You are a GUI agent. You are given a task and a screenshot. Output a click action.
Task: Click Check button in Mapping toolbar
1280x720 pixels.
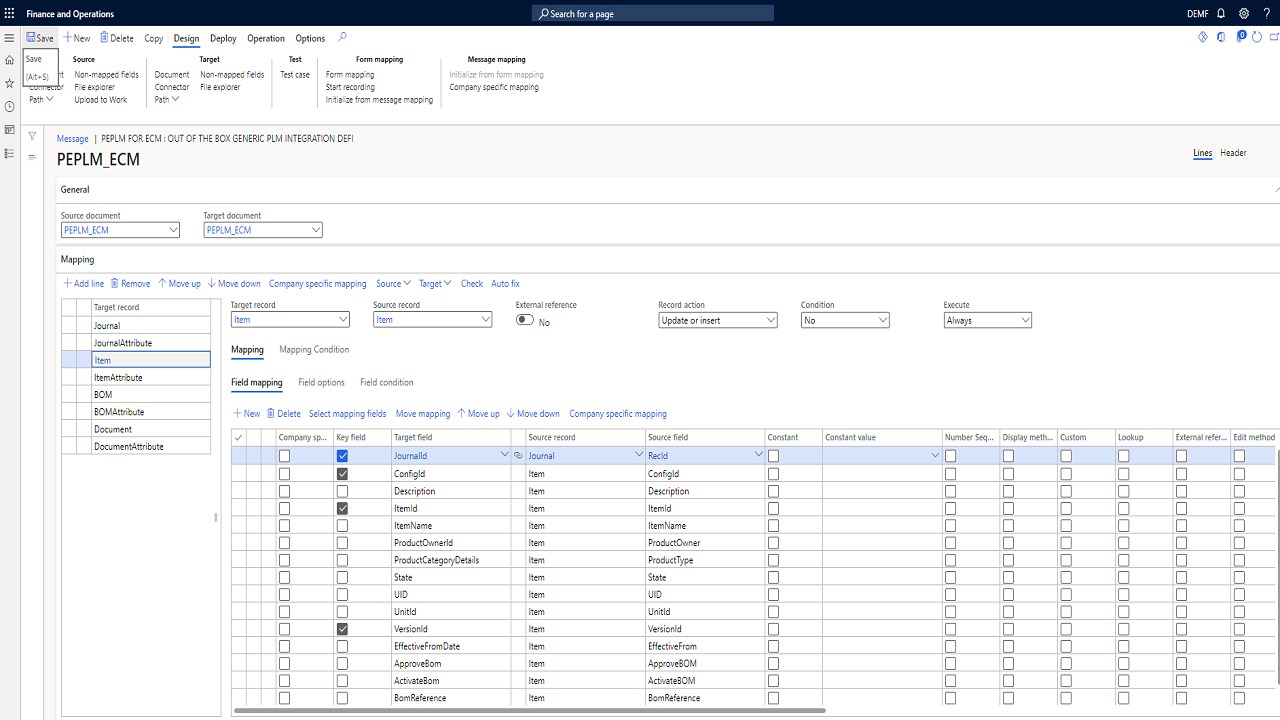point(472,284)
